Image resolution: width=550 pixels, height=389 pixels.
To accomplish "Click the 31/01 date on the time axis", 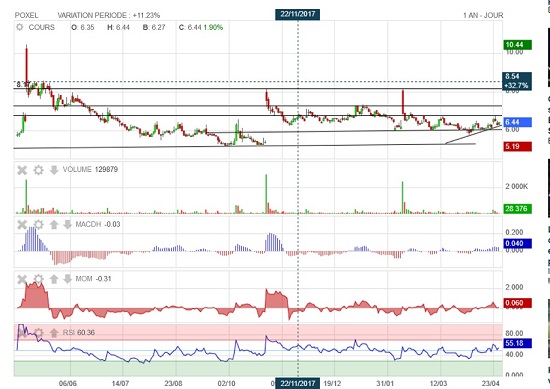I will [x=385, y=383].
